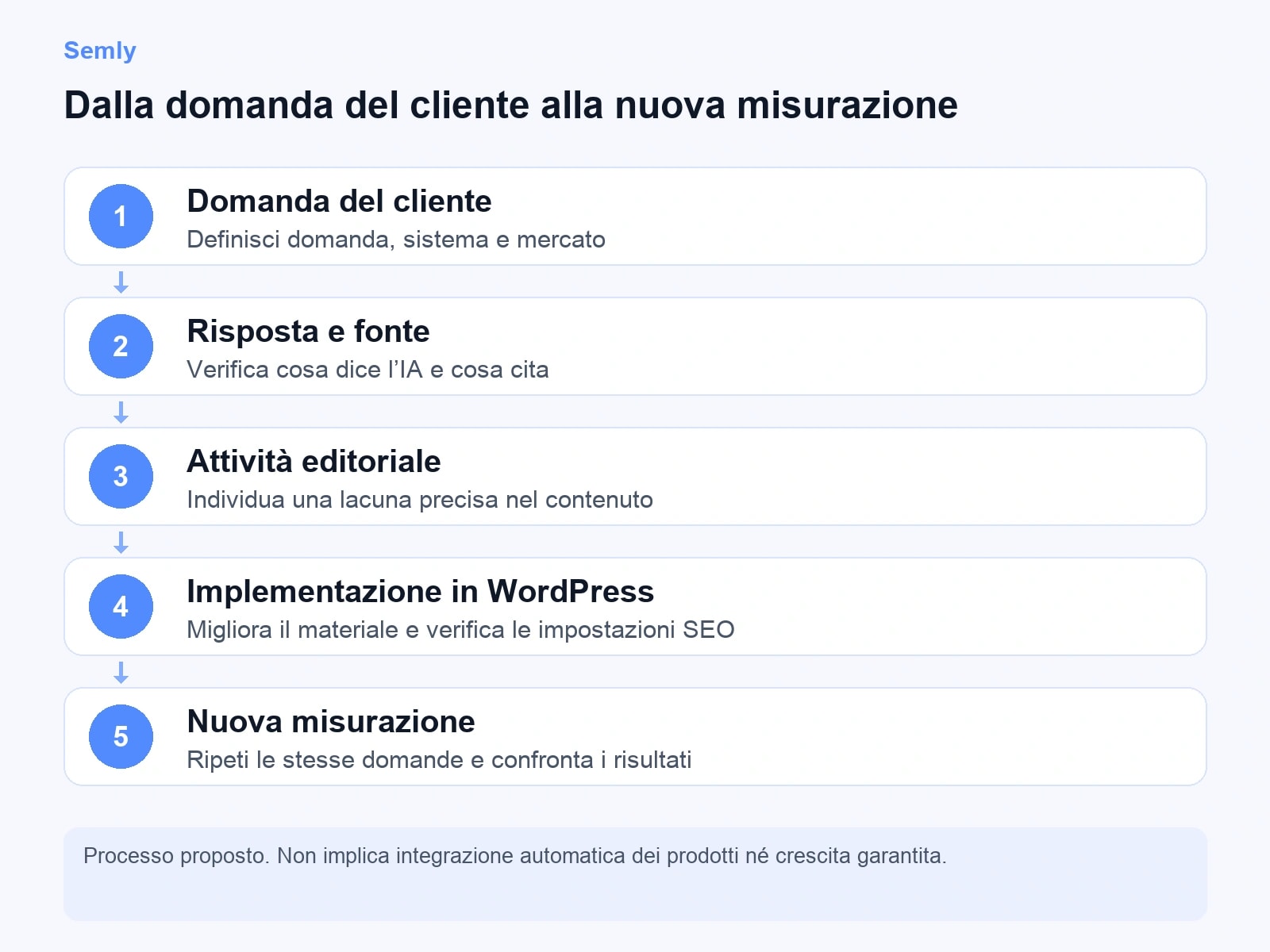
Task: Click the step 2 number circle
Action: coord(121,346)
